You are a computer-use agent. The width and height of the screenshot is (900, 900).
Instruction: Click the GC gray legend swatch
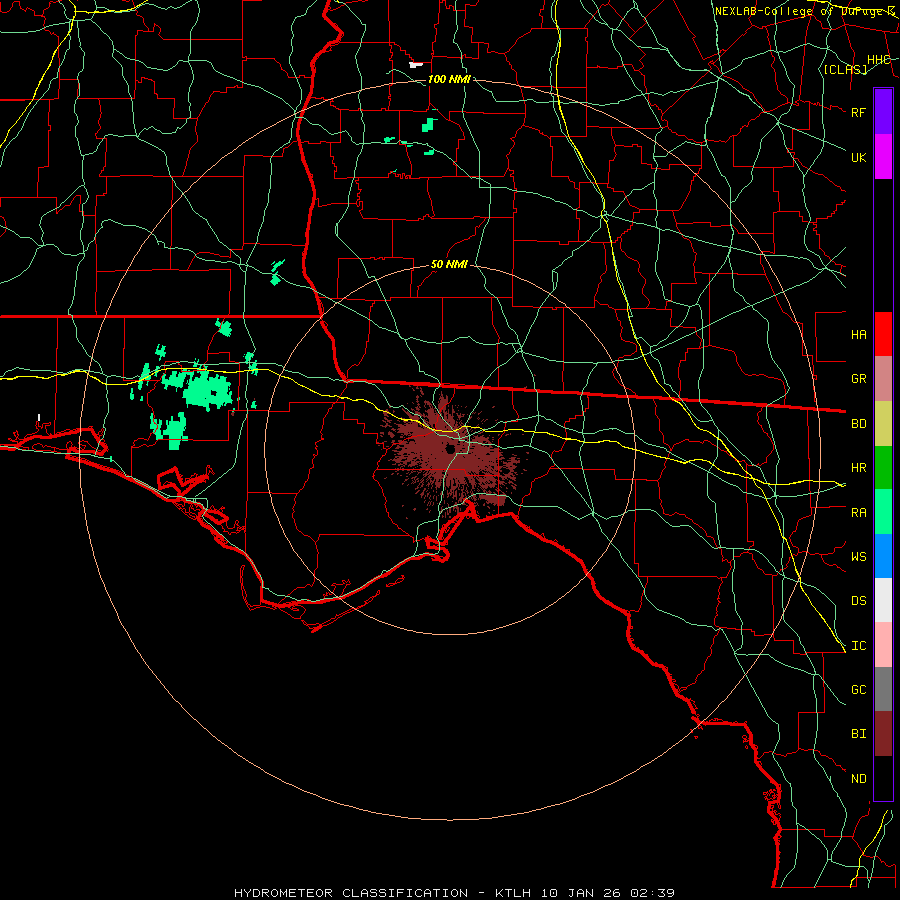click(883, 689)
